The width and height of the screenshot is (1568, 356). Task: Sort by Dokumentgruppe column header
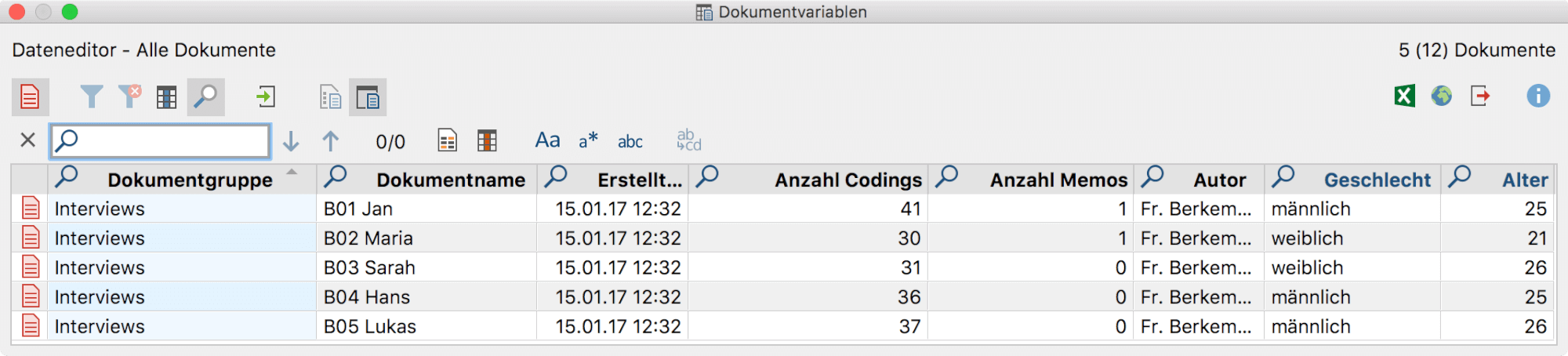pyautogui.click(x=190, y=180)
